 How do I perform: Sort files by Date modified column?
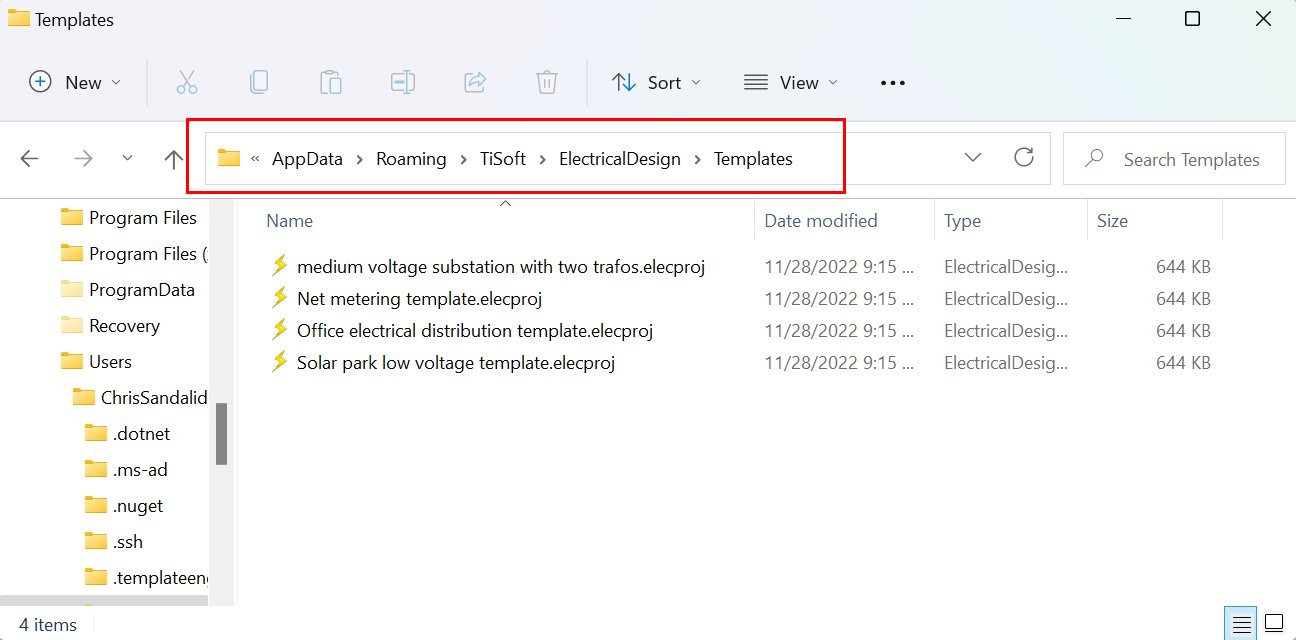coord(820,221)
